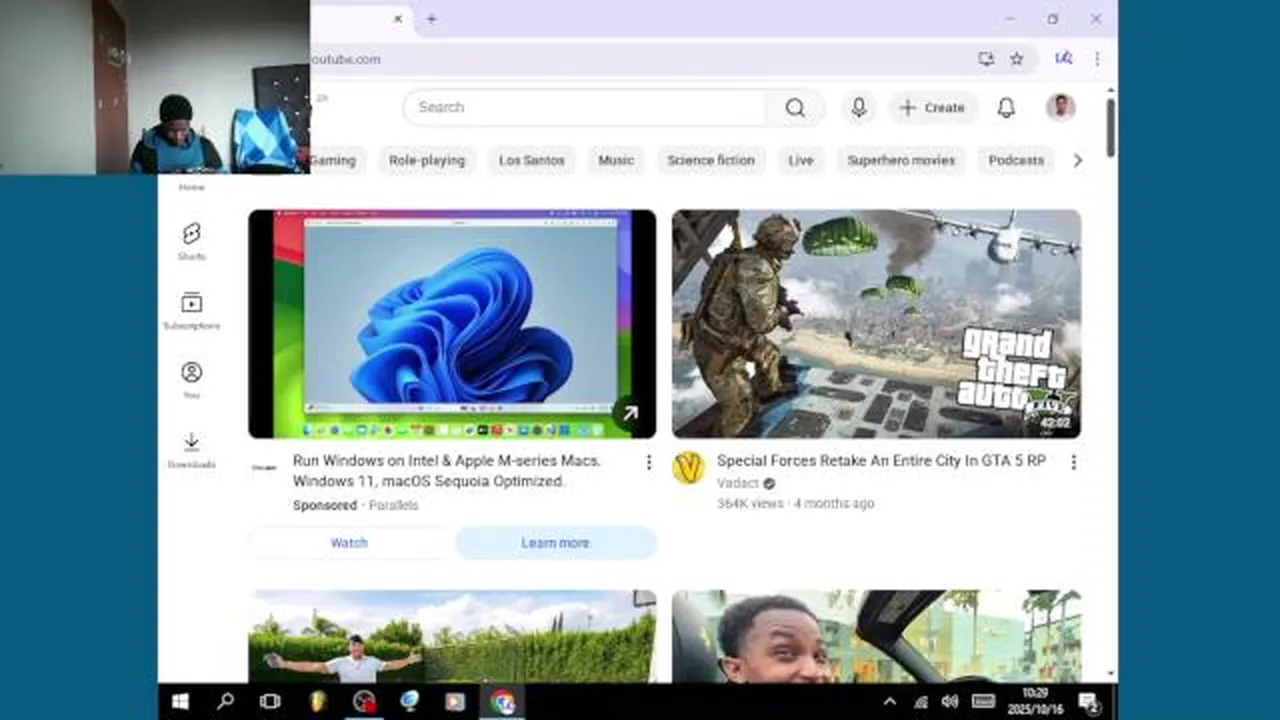Open Subscriptions in the sidebar
The height and width of the screenshot is (720, 1280).
point(191,311)
